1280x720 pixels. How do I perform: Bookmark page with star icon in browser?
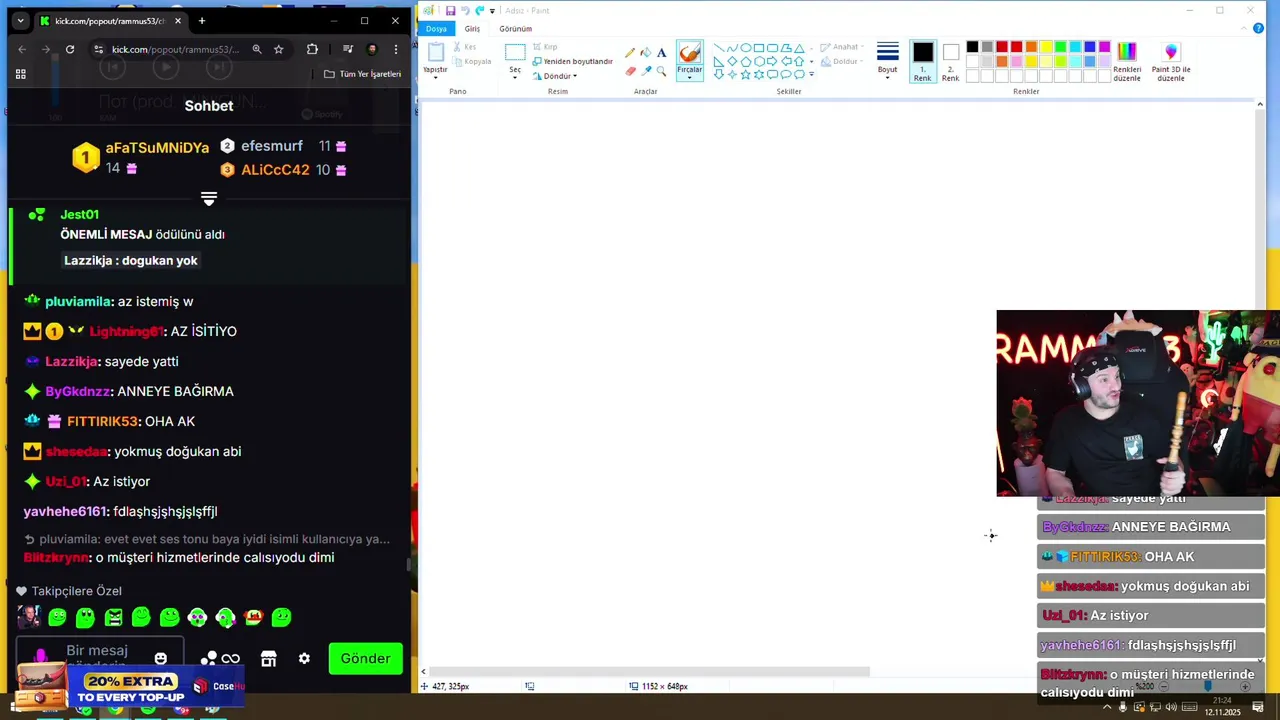pos(279,49)
